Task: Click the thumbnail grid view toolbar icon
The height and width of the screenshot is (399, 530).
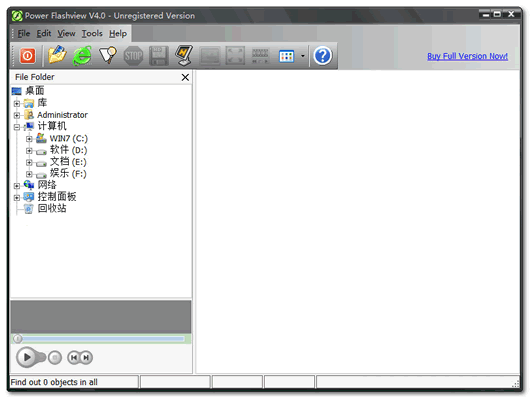Action: pyautogui.click(x=287, y=56)
